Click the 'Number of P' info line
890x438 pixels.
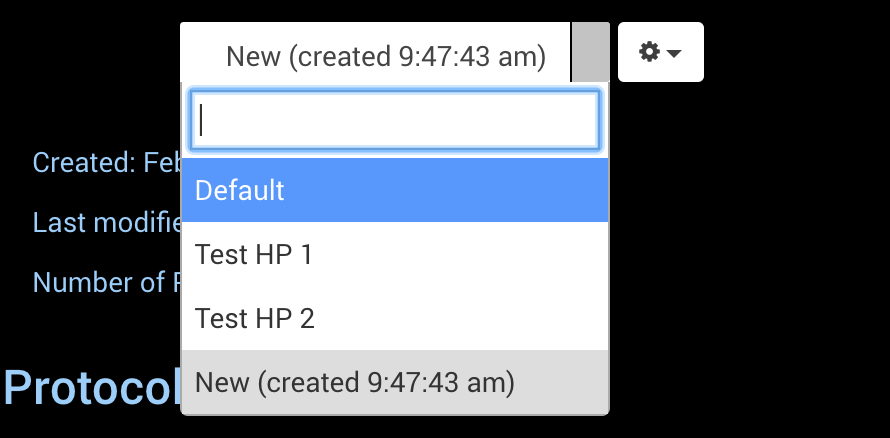[107, 282]
